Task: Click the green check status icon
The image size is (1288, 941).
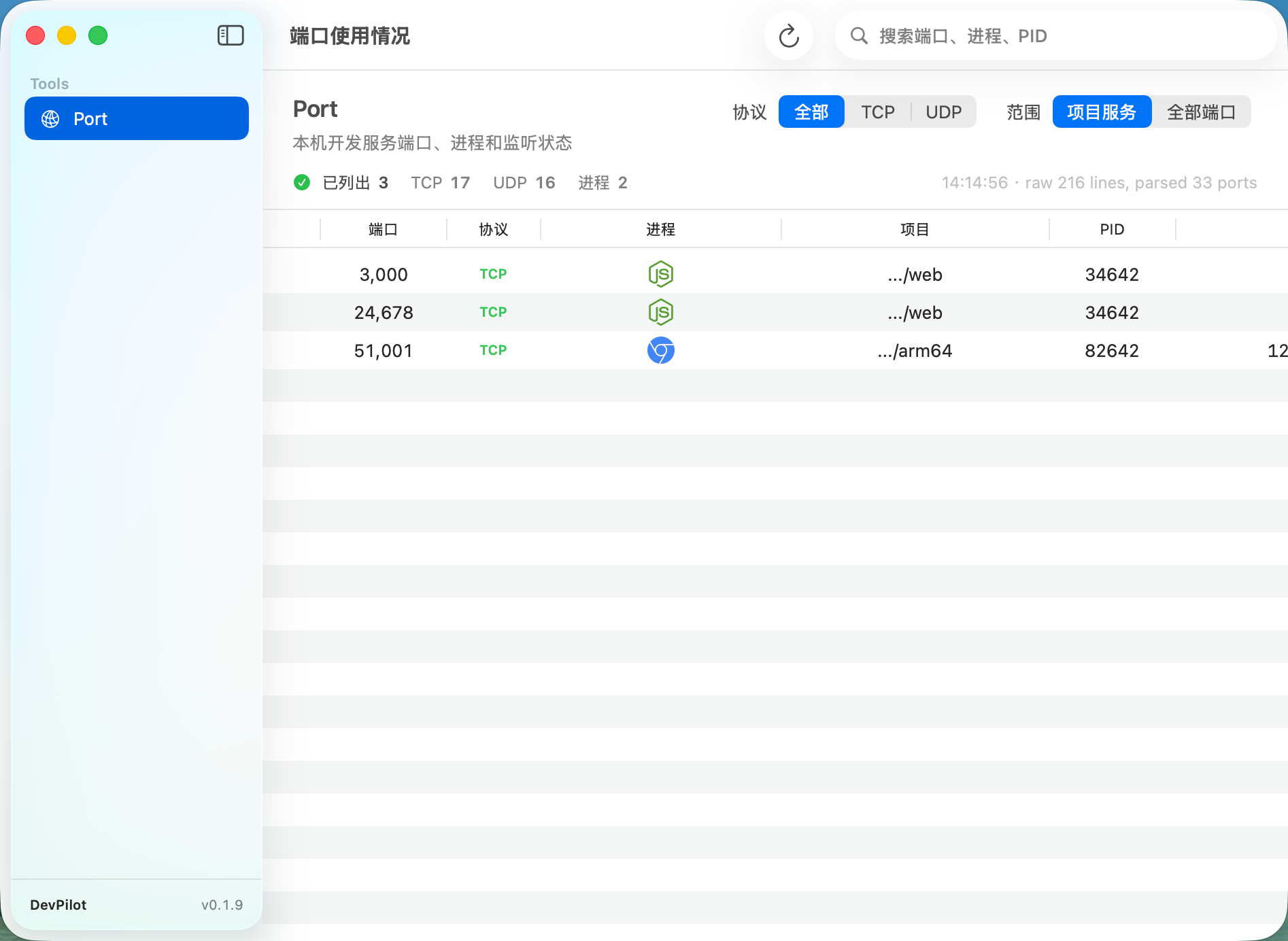Action: coord(302,182)
